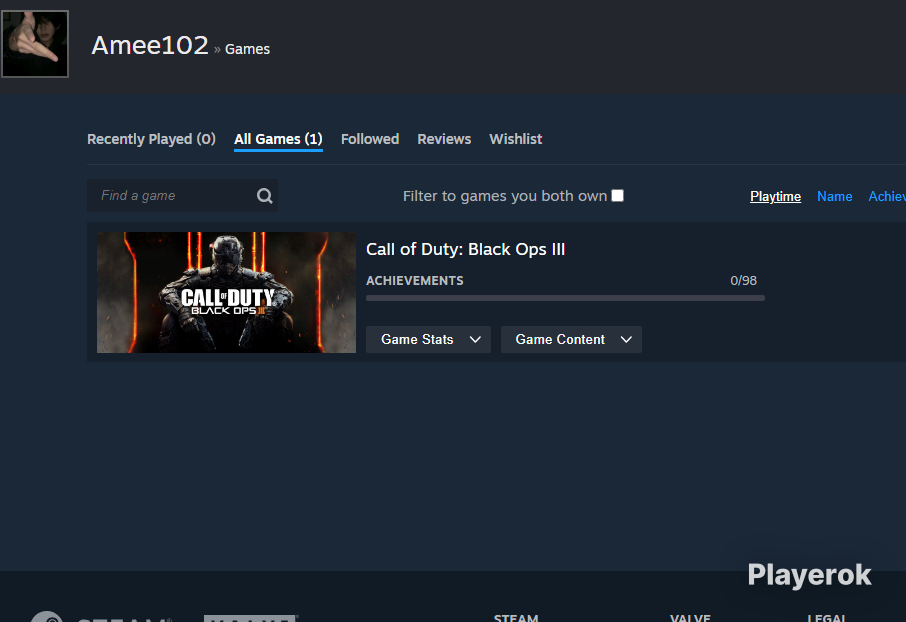This screenshot has width=906, height=622.
Task: Open Amee102 profile avatar image
Action: pyautogui.click(x=35, y=44)
